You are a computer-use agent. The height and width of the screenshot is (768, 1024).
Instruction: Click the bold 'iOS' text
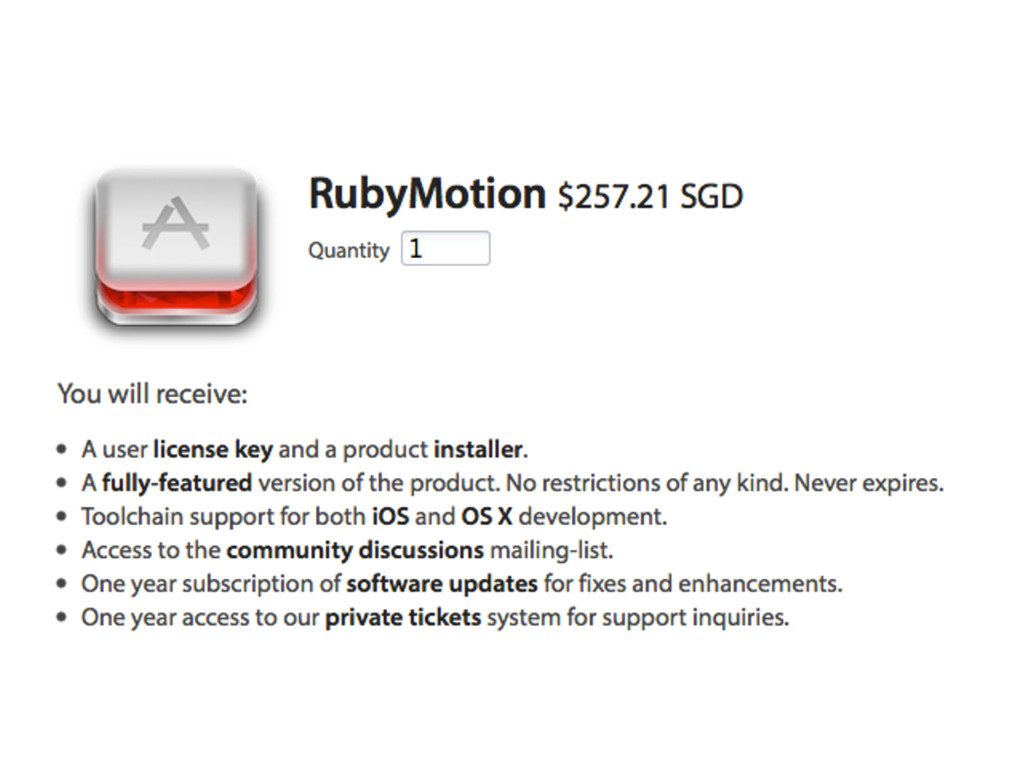391,517
